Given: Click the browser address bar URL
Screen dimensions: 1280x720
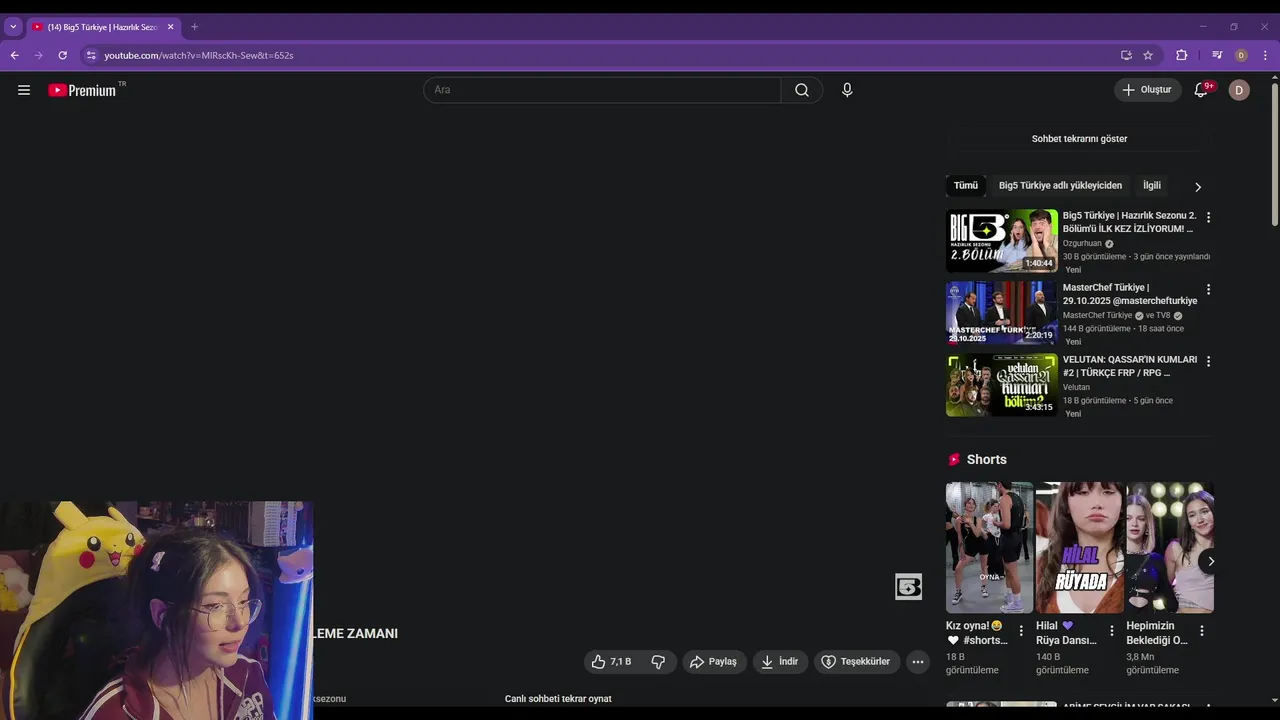Looking at the screenshot, I should 199,55.
